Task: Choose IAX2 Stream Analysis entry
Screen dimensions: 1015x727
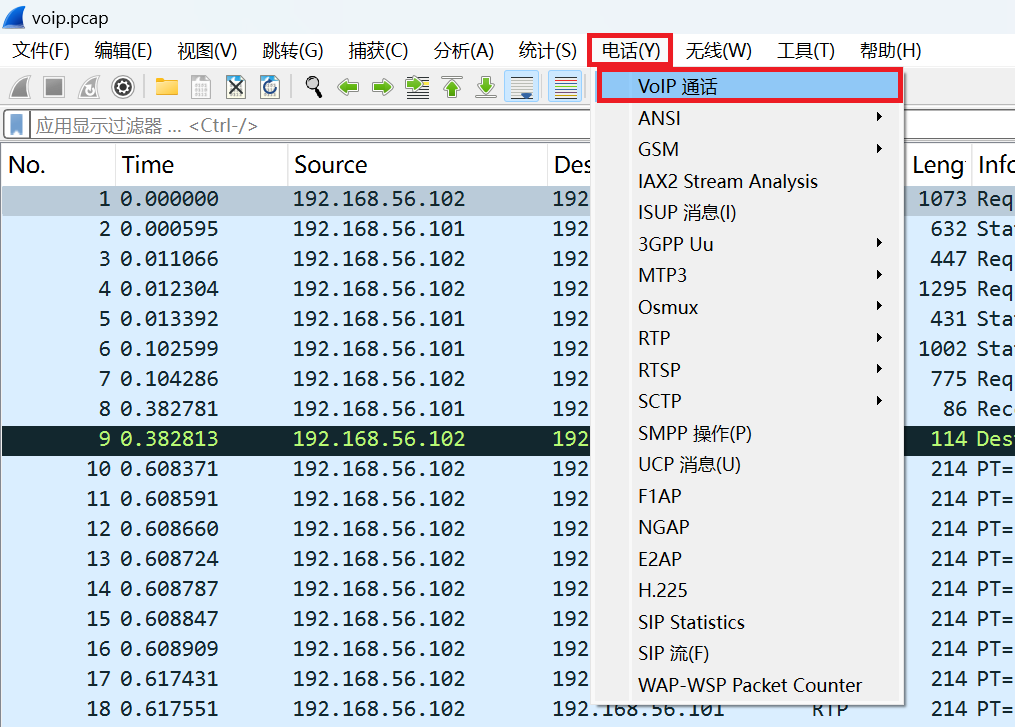Action: coord(749,181)
